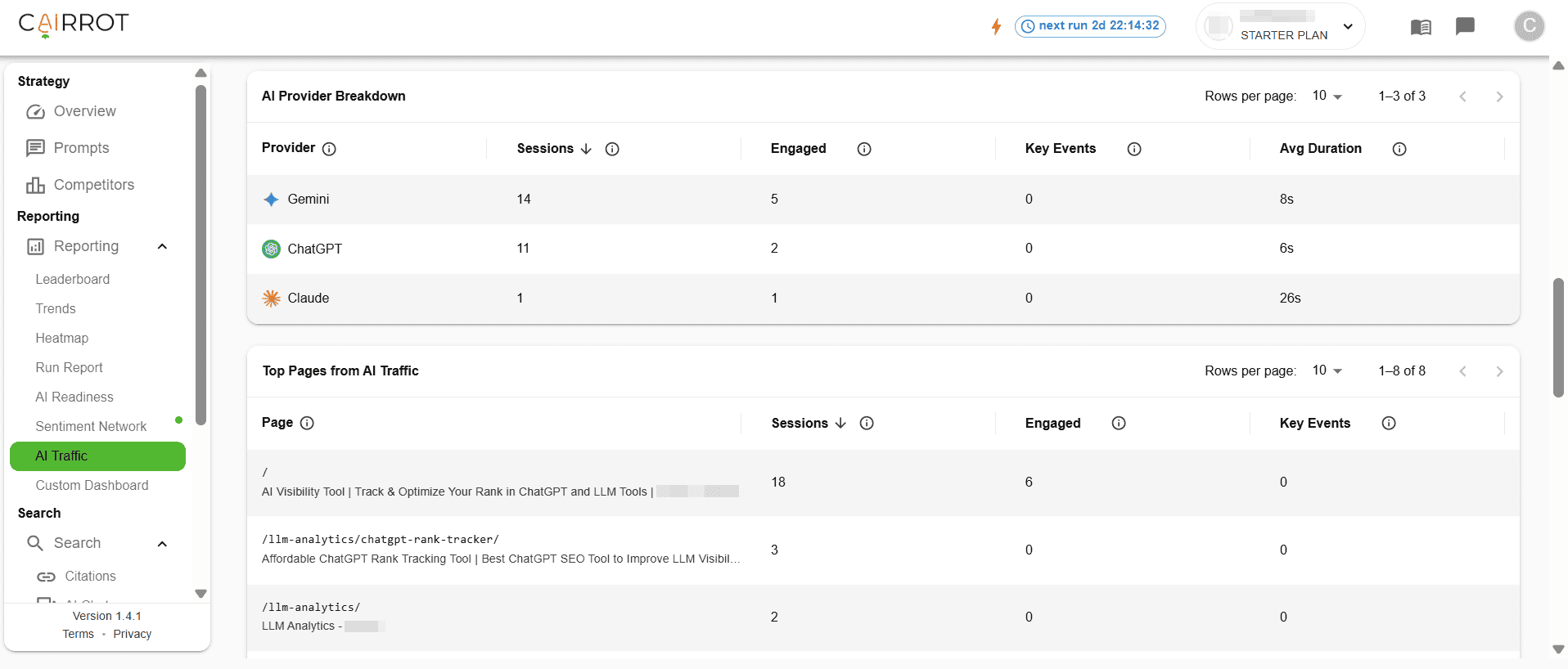This screenshot has width=1568, height=669.
Task: Click the Reporting chart icon
Action: (35, 246)
